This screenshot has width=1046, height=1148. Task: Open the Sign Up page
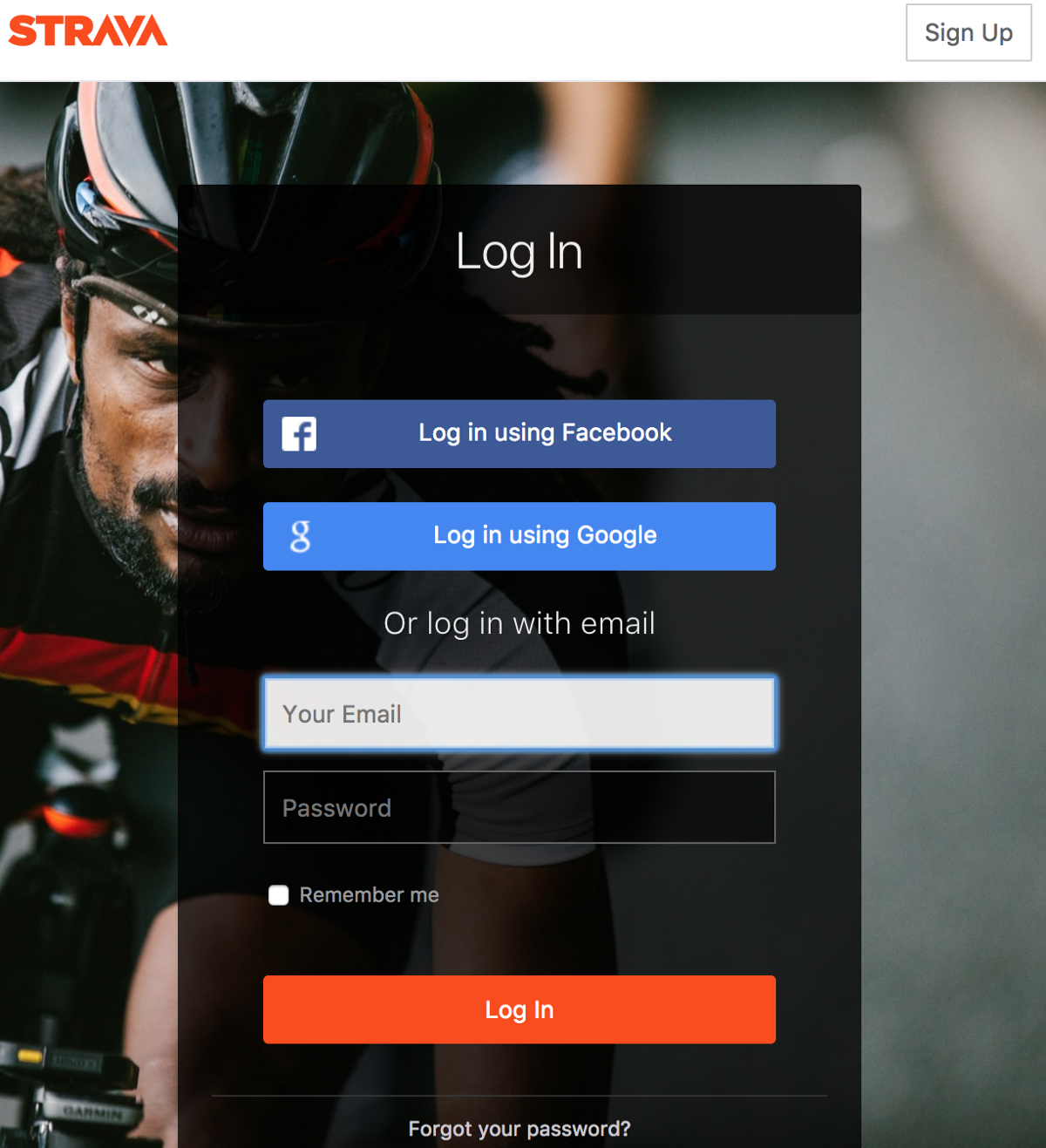(968, 32)
